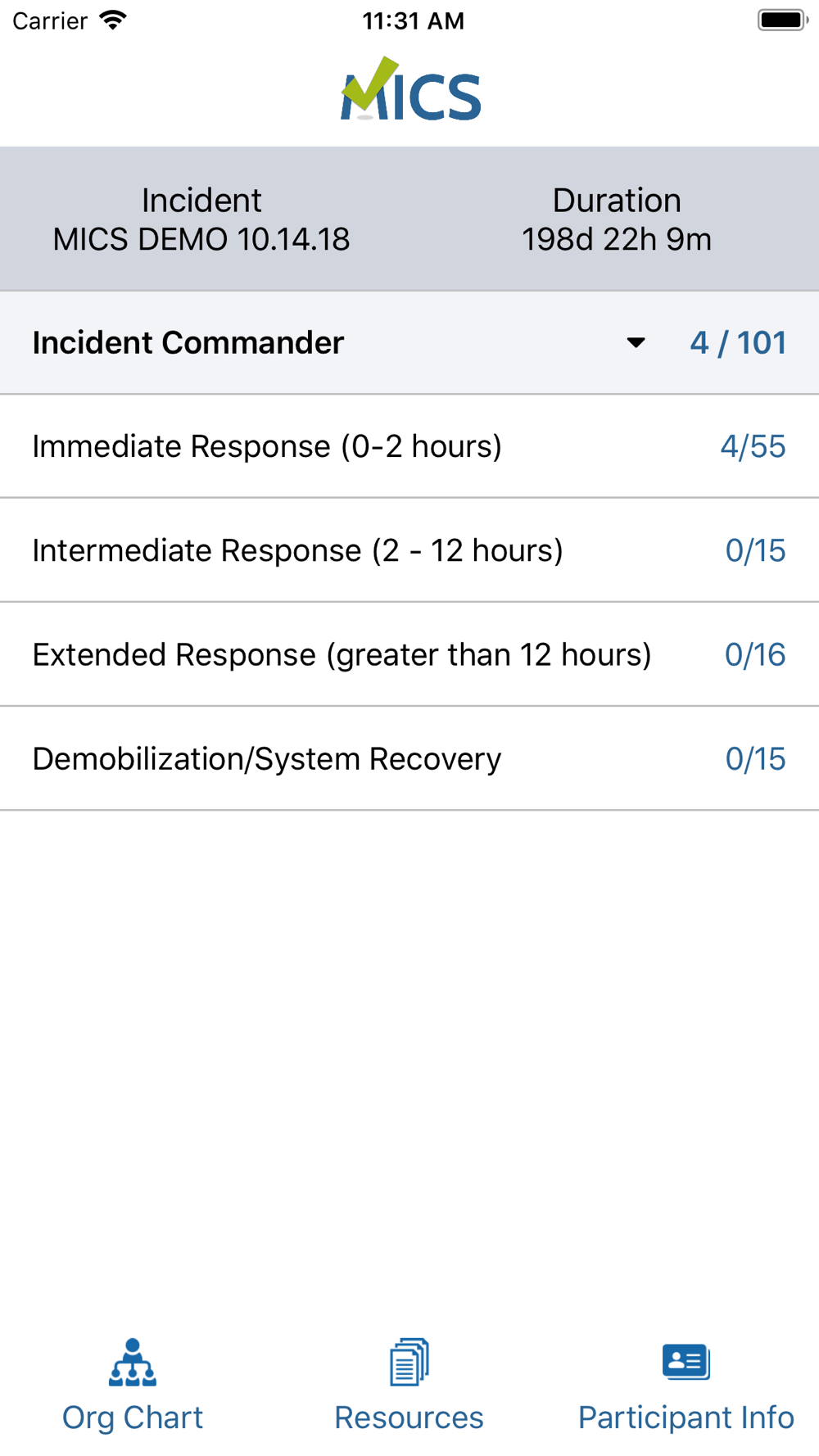Open Immediate Response (0-2 hours) checklist
Screen dimensions: 819x1456
(x=409, y=446)
